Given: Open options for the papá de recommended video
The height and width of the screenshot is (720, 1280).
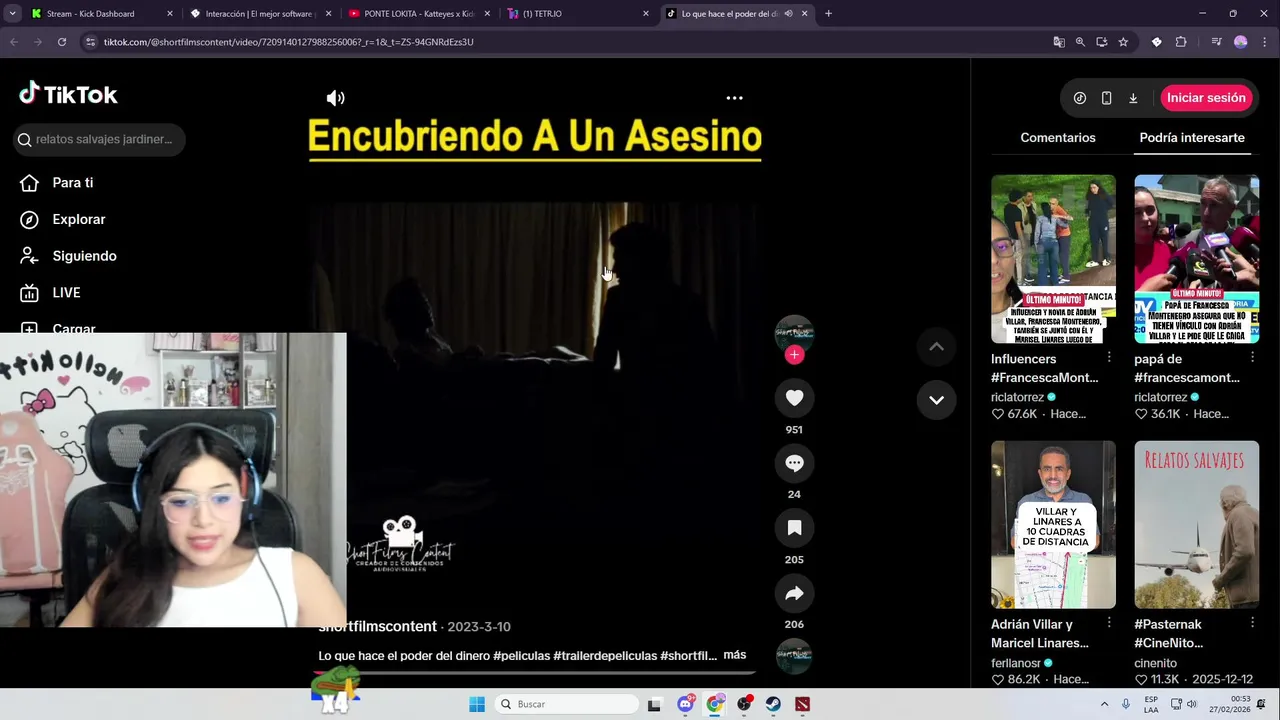Looking at the screenshot, I should tap(1252, 357).
